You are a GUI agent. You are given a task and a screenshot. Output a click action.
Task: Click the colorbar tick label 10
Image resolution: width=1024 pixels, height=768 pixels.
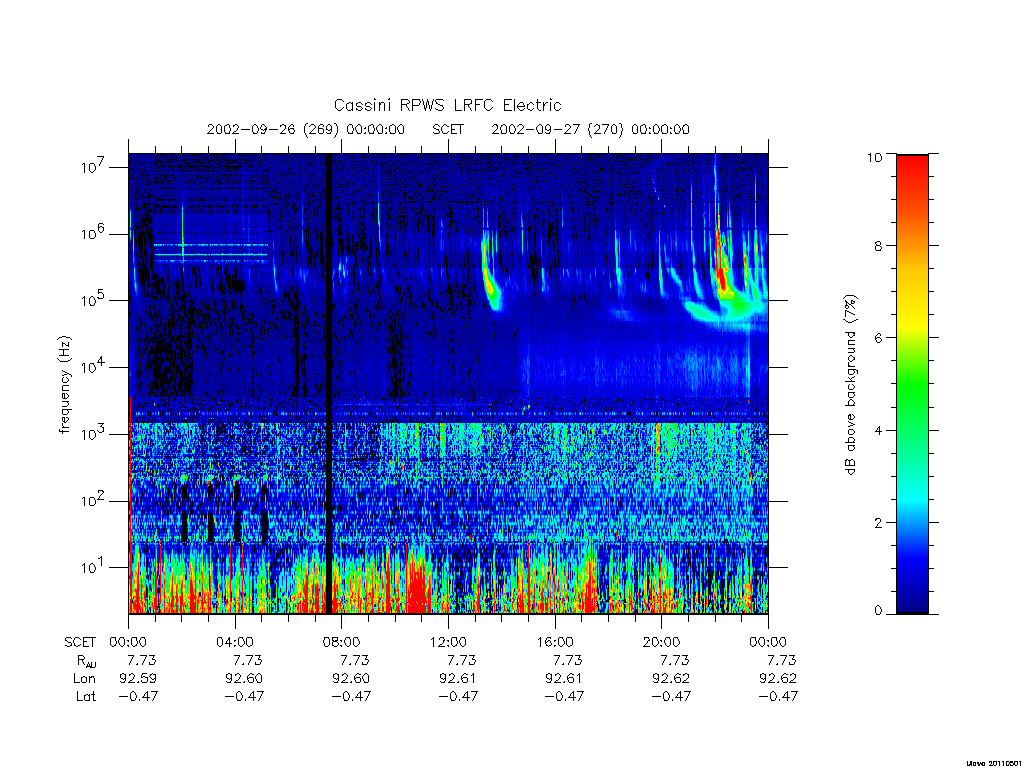click(874, 157)
